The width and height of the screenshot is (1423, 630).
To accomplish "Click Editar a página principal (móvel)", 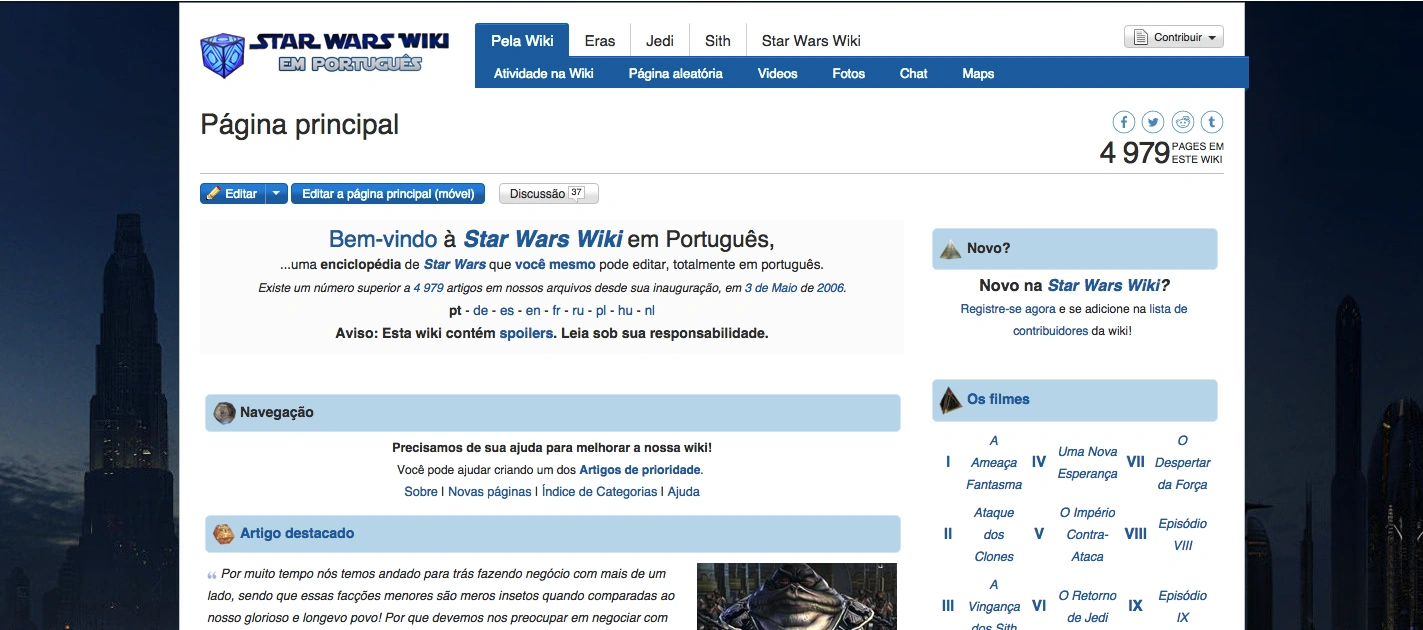I will coord(388,194).
